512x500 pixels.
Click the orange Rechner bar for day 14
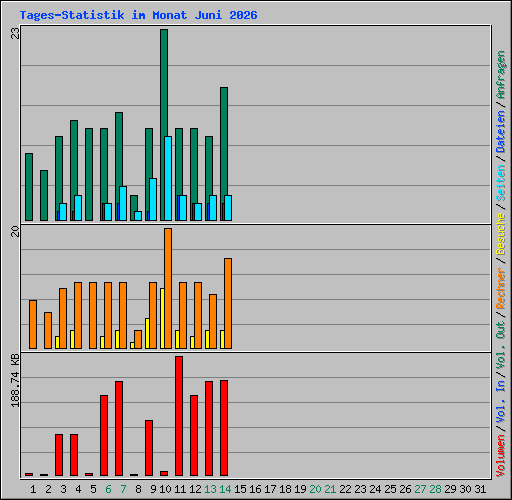[x=228, y=303]
